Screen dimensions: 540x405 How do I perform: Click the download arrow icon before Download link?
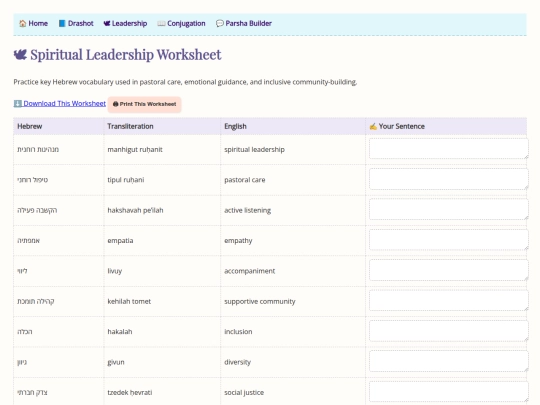coord(18,104)
